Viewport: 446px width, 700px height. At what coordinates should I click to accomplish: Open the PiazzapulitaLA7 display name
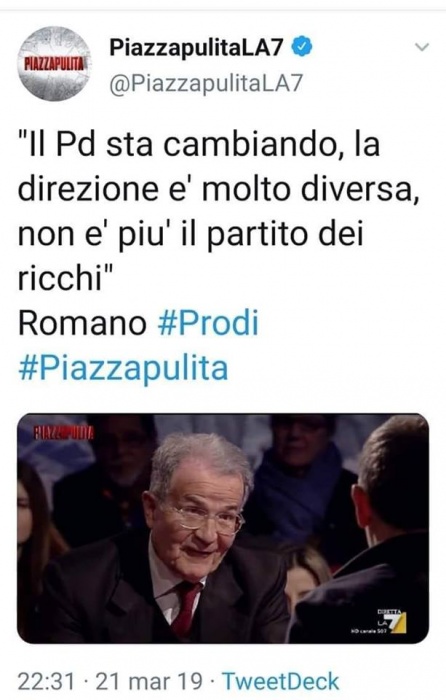[196, 47]
